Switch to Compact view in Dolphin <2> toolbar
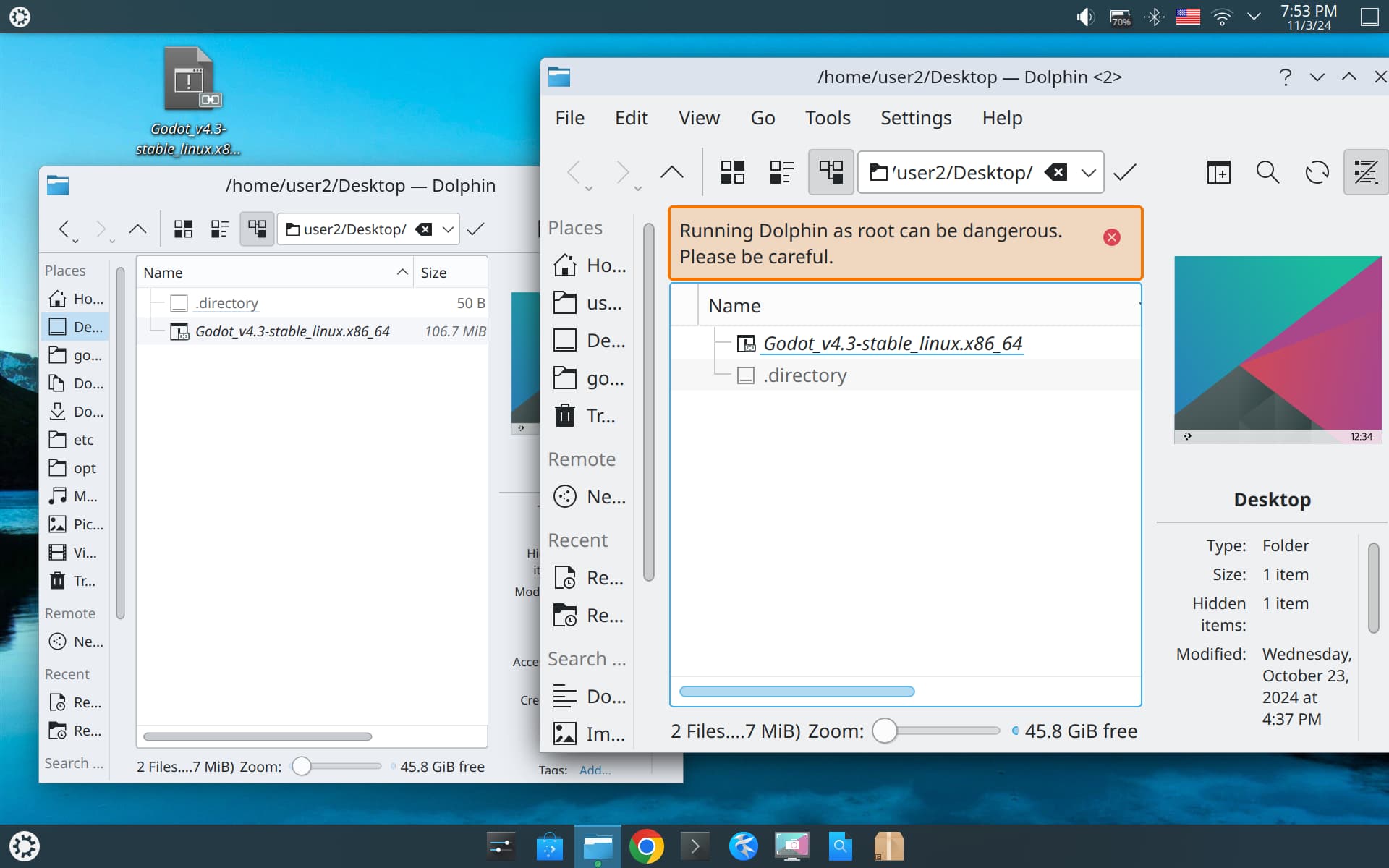Viewport: 1389px width, 868px height. coord(781,172)
